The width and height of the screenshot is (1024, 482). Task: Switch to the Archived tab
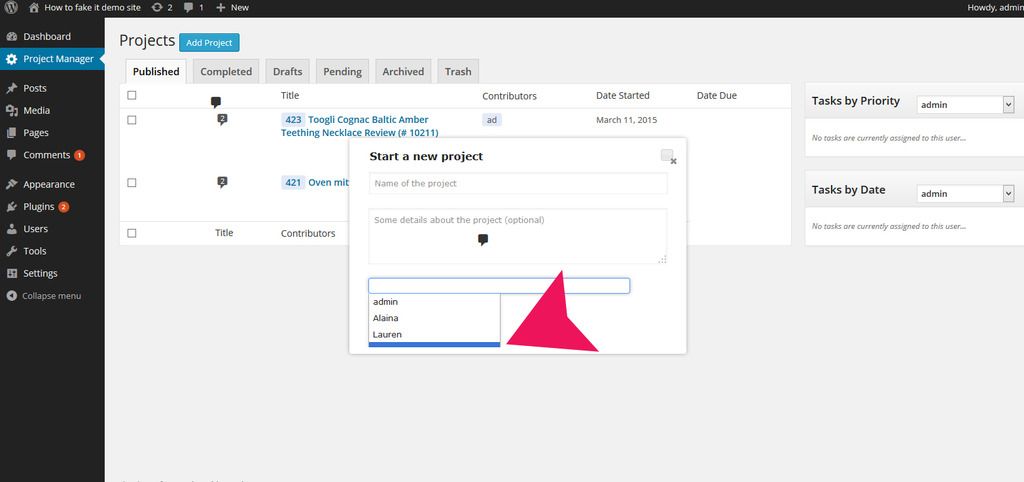click(403, 72)
